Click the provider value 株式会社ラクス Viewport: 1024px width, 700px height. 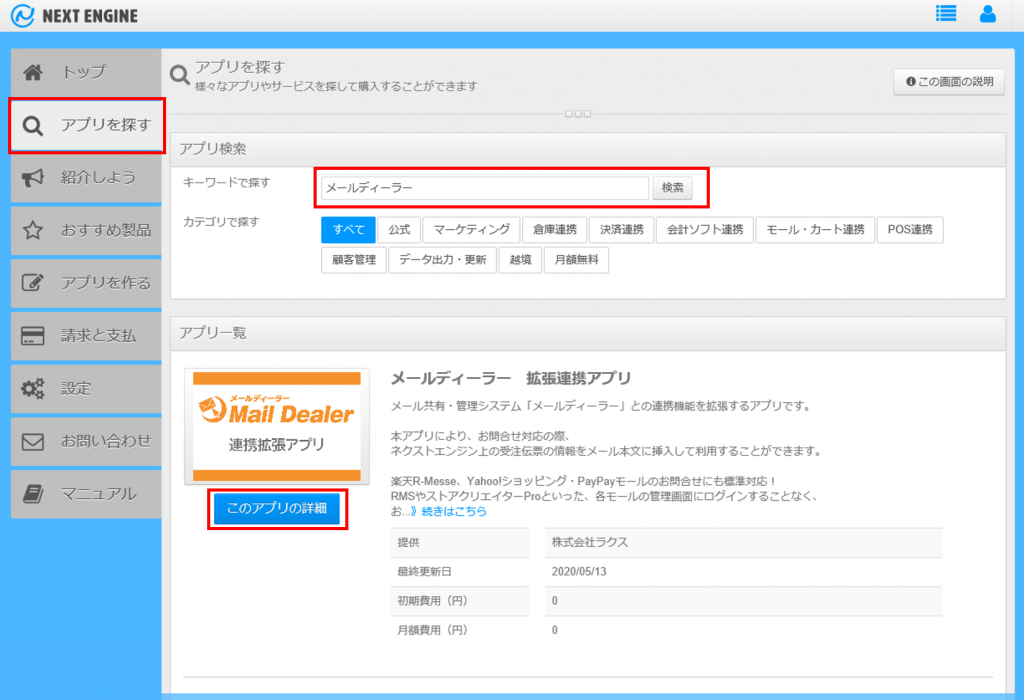590,542
